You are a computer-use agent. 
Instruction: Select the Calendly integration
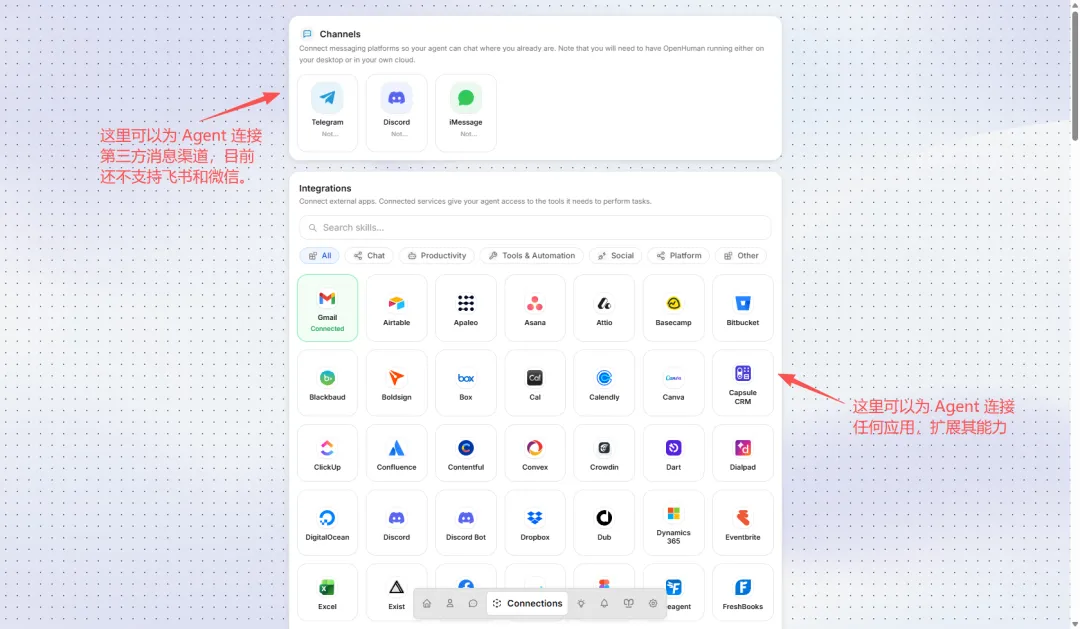(x=604, y=383)
